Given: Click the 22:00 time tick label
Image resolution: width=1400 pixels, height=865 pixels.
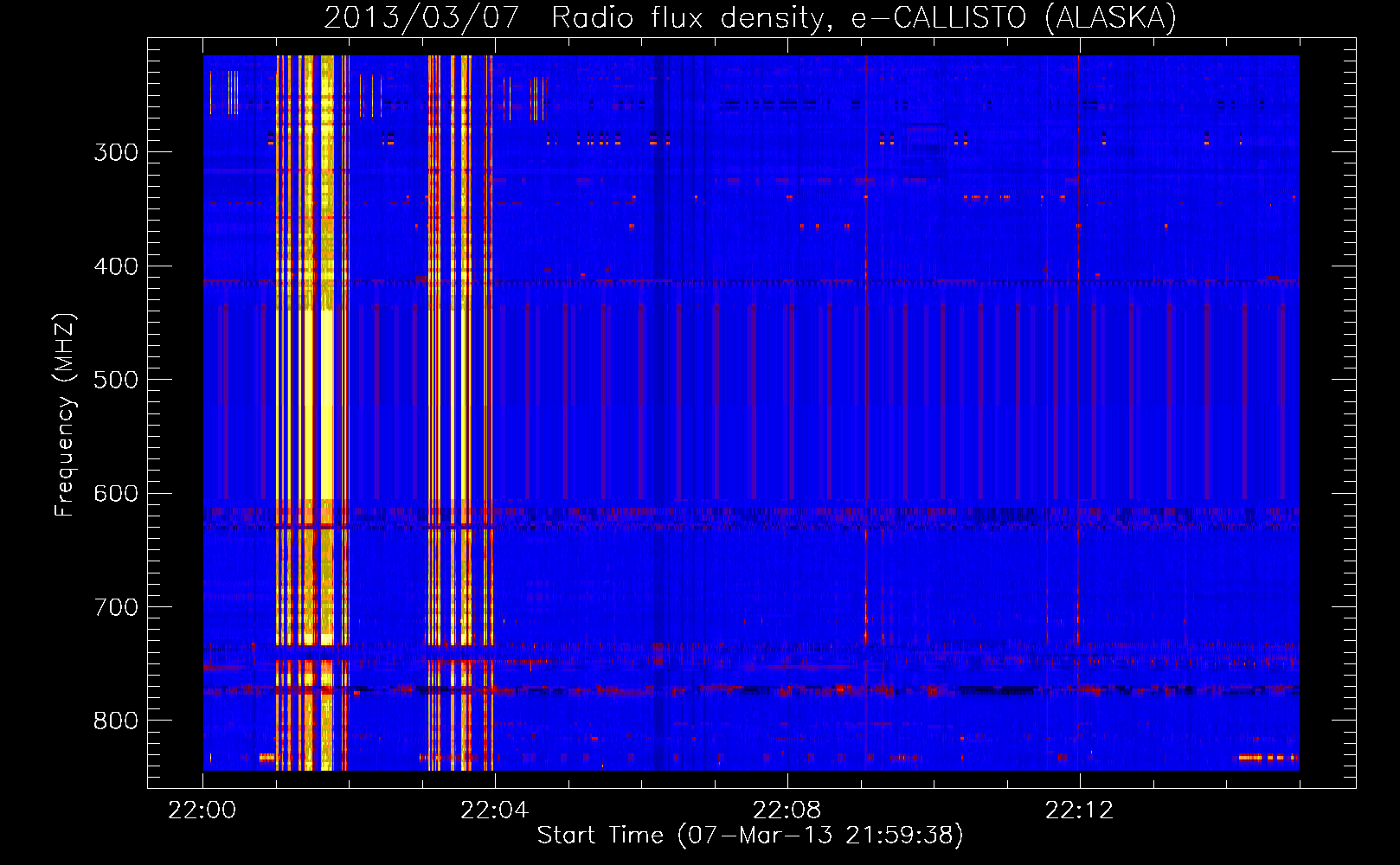Looking at the screenshot, I should [202, 811].
